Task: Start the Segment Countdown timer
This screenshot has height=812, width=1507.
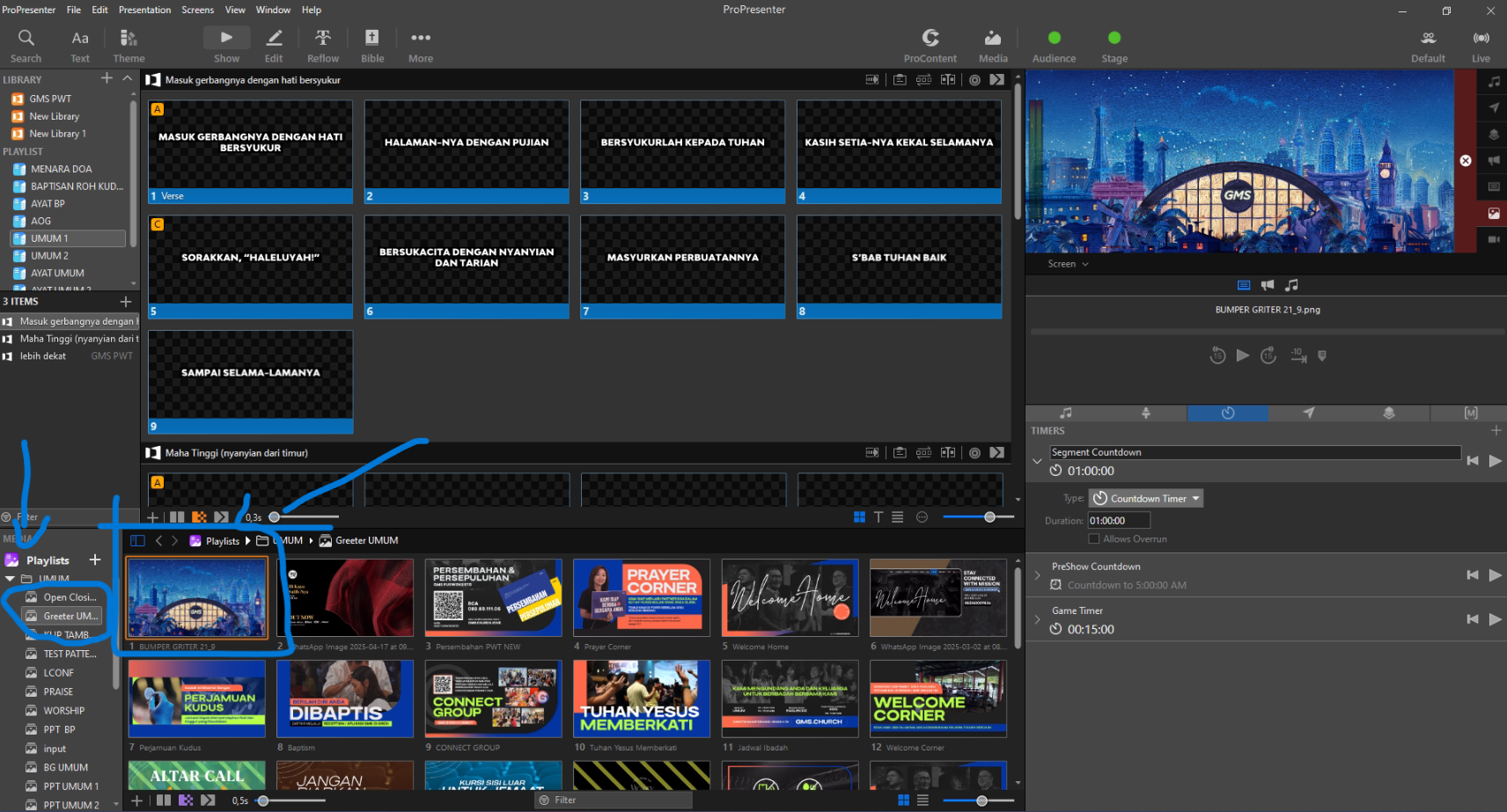Action: 1495,461
